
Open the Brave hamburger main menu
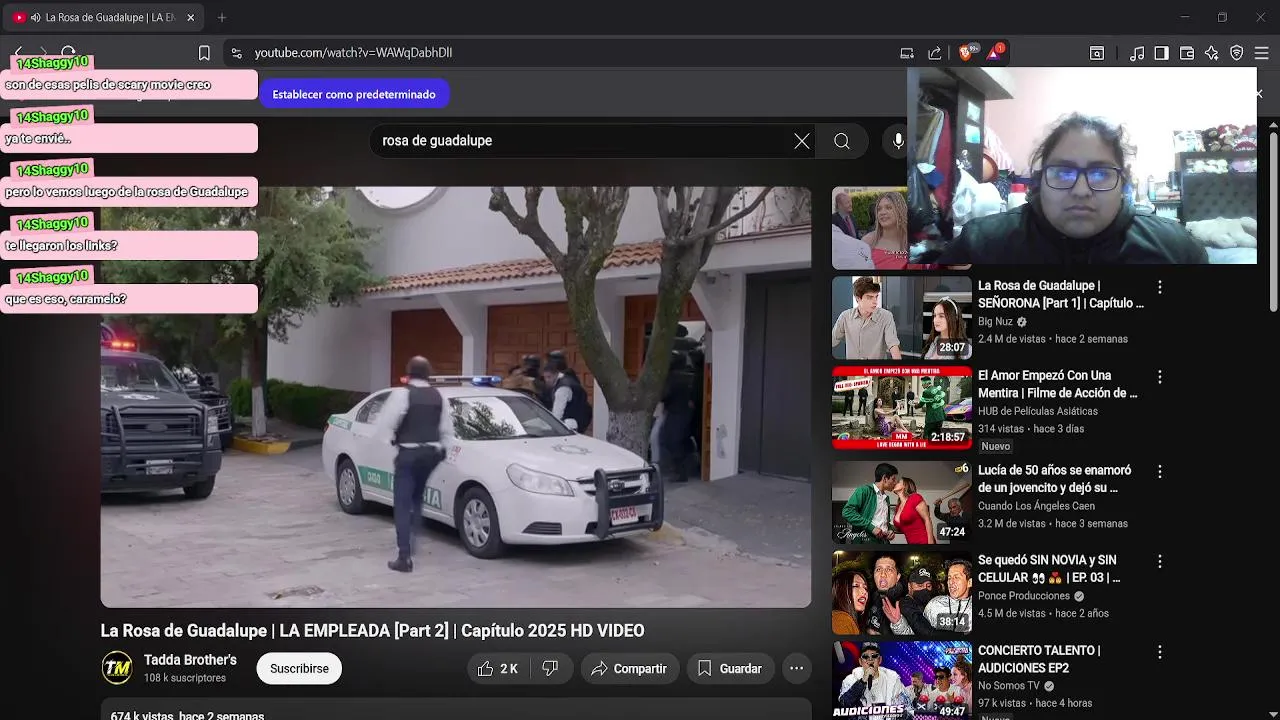pos(1262,53)
